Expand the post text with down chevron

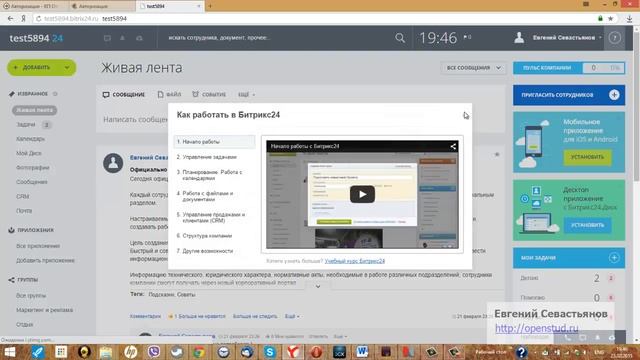coord(318,287)
